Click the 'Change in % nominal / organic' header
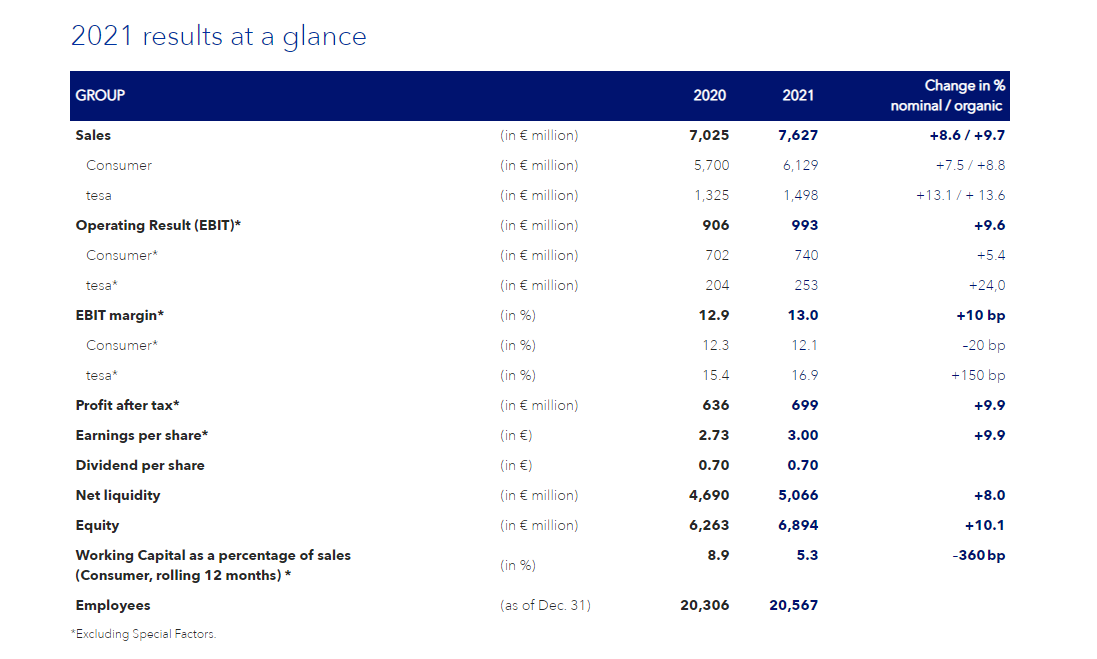Viewport: 1097px width, 659px height. 947,95
